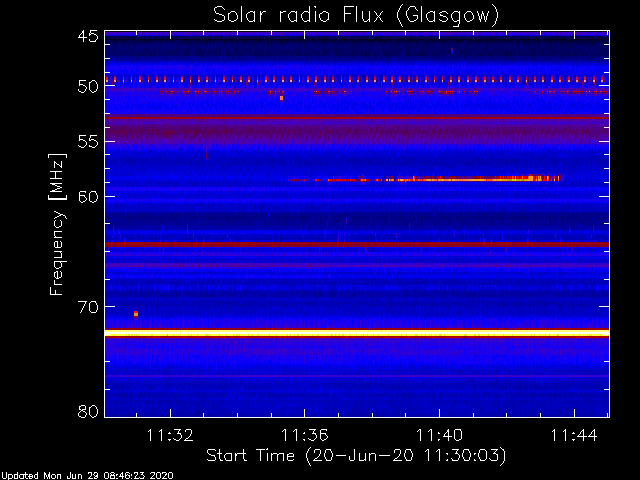Click the 11:36 time tick label
Viewport: 640px width, 480px height.
pos(304,436)
